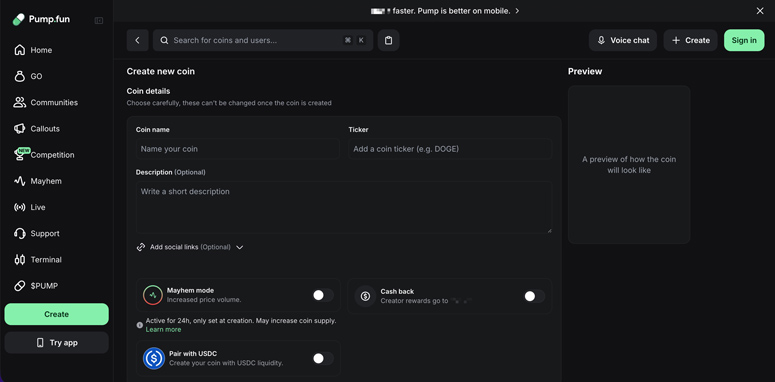Click the clipboard paste icon beside search
Image resolution: width=775 pixels, height=382 pixels.
pos(388,41)
